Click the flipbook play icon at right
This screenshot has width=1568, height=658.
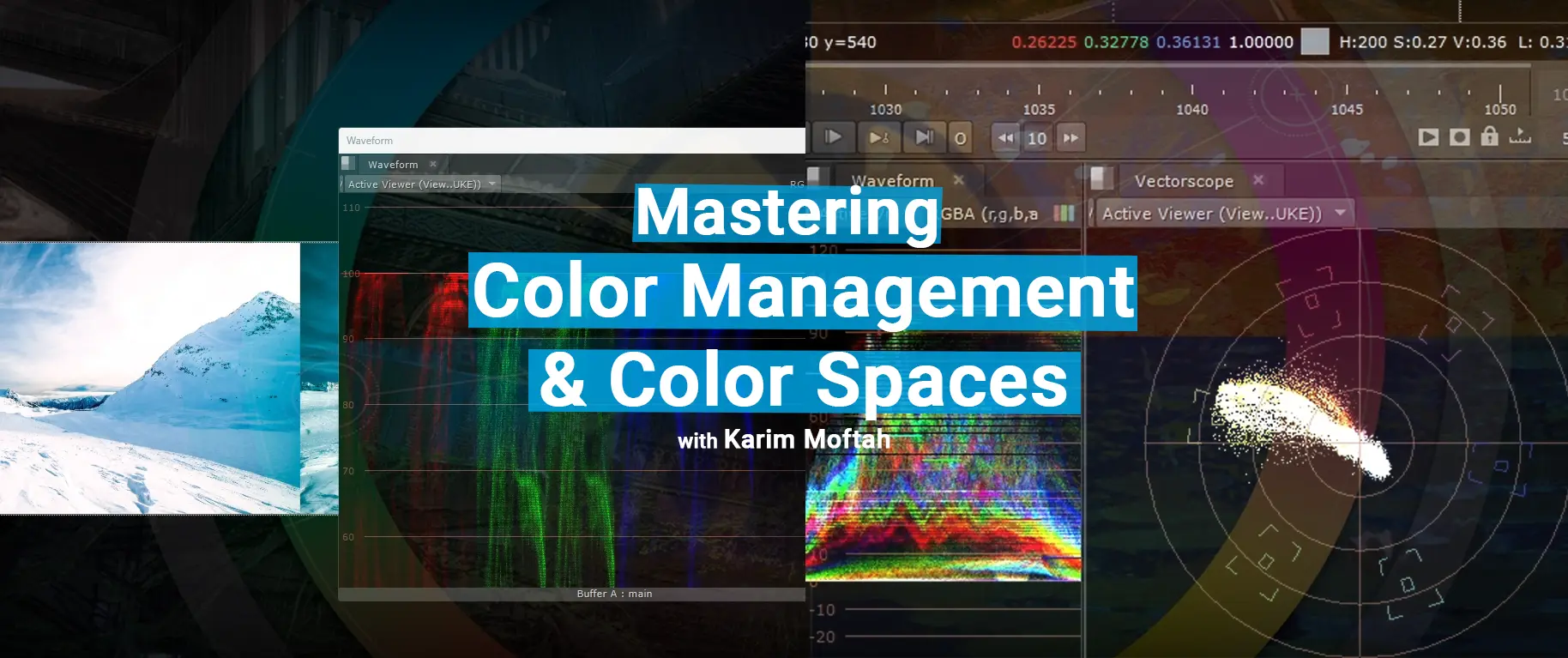coord(1428,137)
